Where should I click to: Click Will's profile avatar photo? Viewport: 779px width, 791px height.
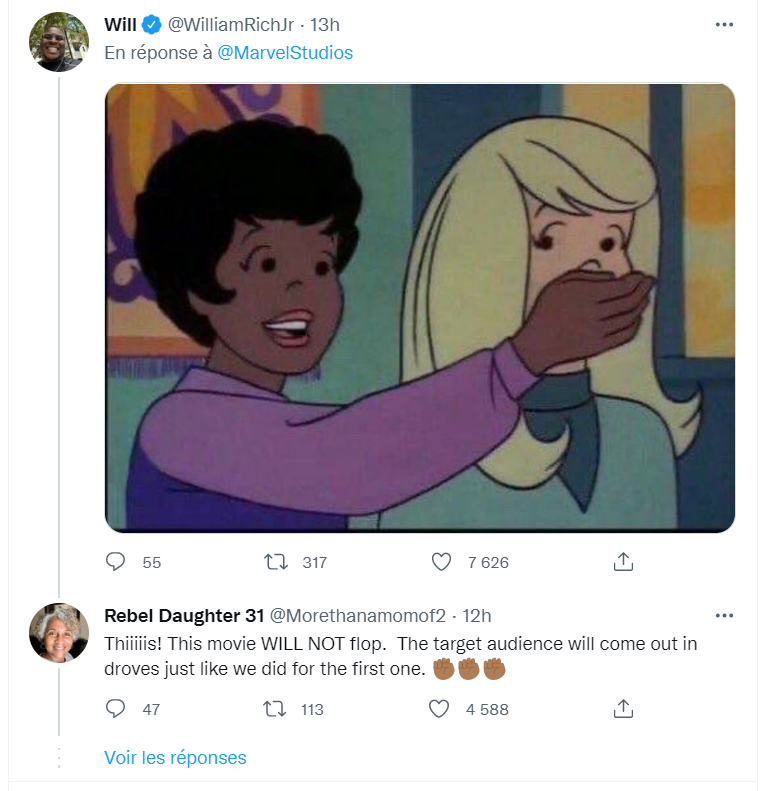59,42
